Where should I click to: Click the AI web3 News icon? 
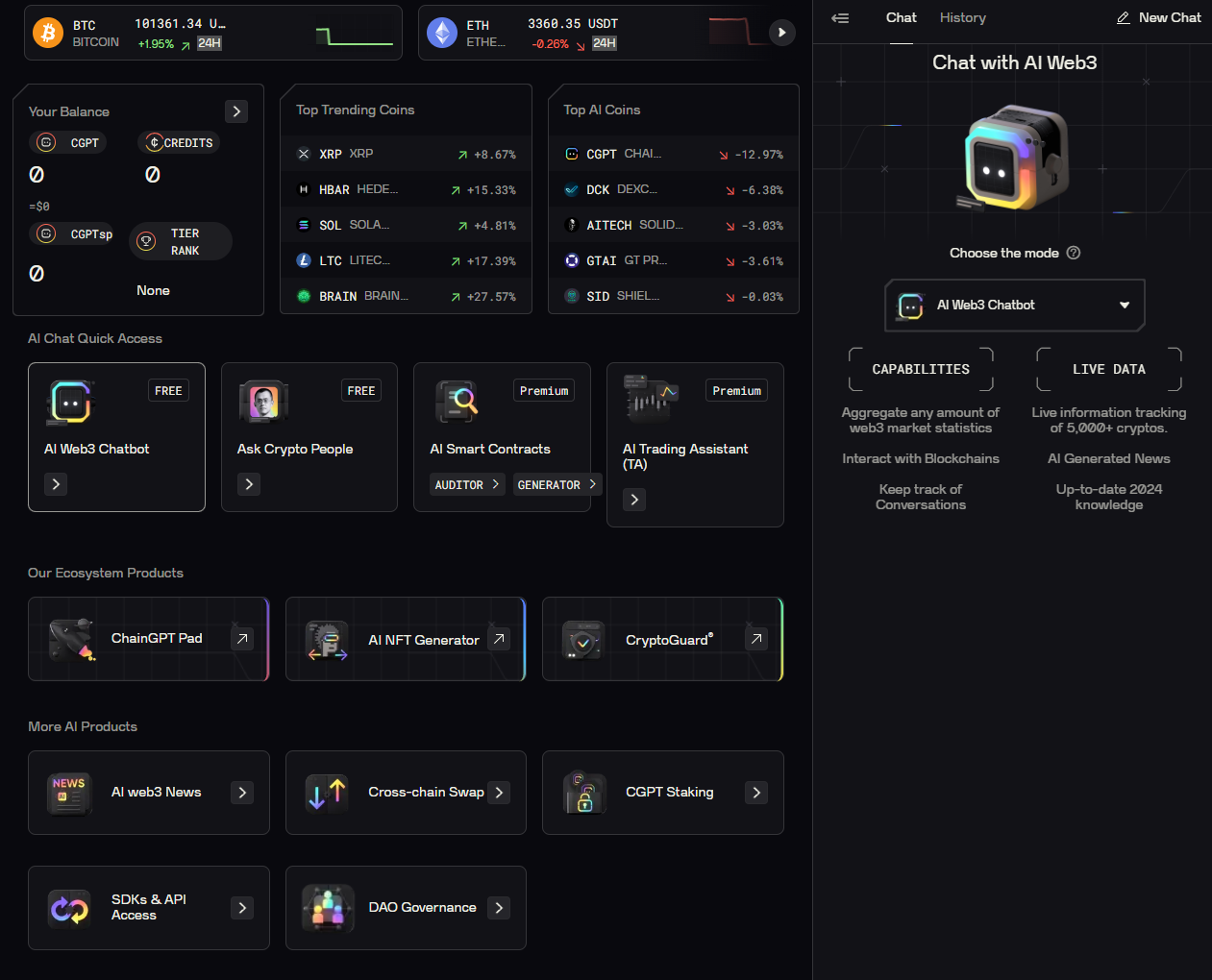point(69,794)
